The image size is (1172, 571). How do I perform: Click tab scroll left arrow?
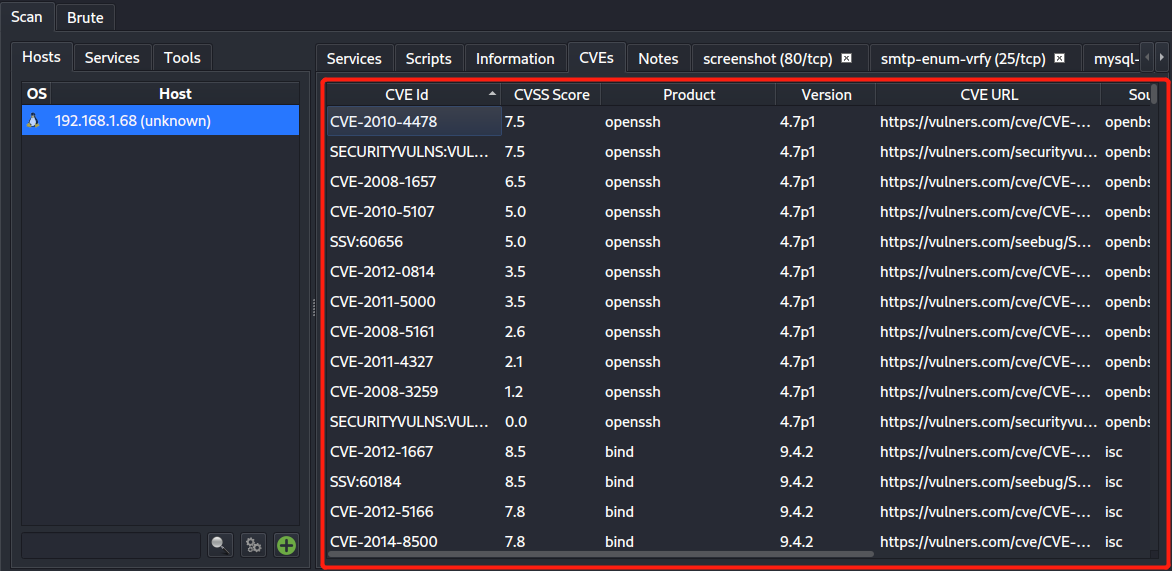[1147, 57]
